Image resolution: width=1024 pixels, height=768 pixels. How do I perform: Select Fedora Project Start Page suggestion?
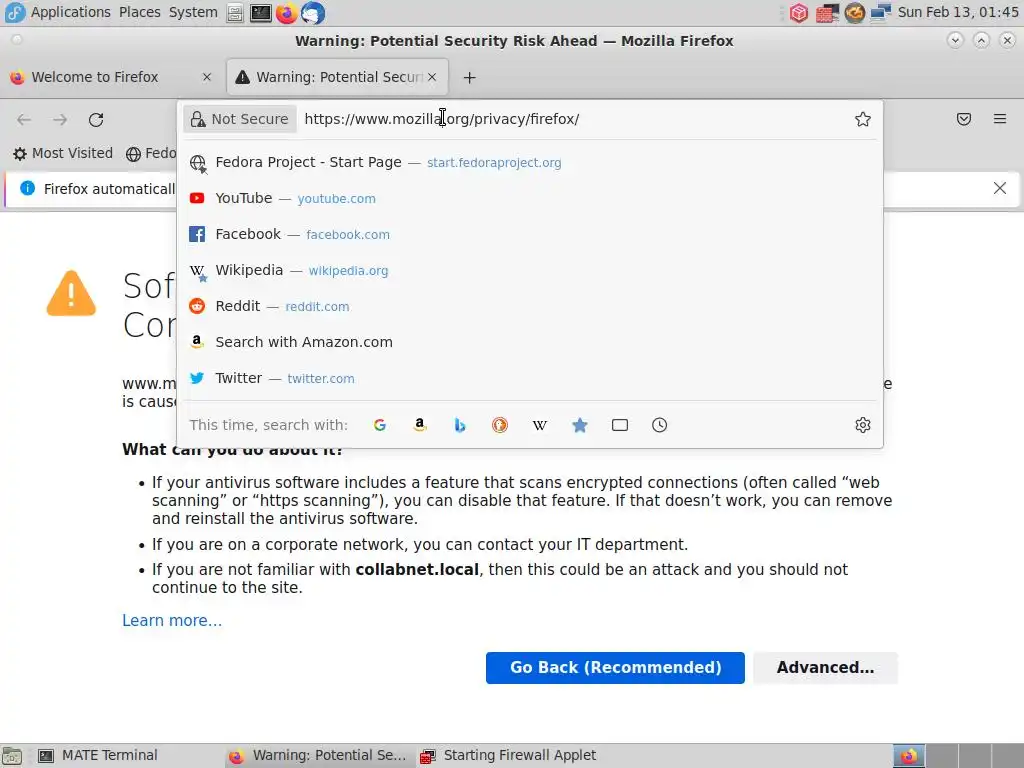point(530,163)
